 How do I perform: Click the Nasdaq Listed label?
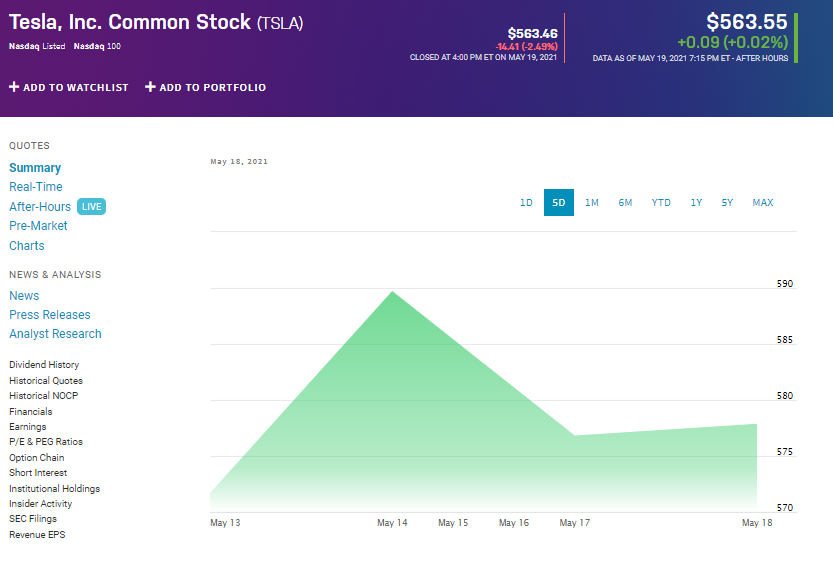[37, 46]
